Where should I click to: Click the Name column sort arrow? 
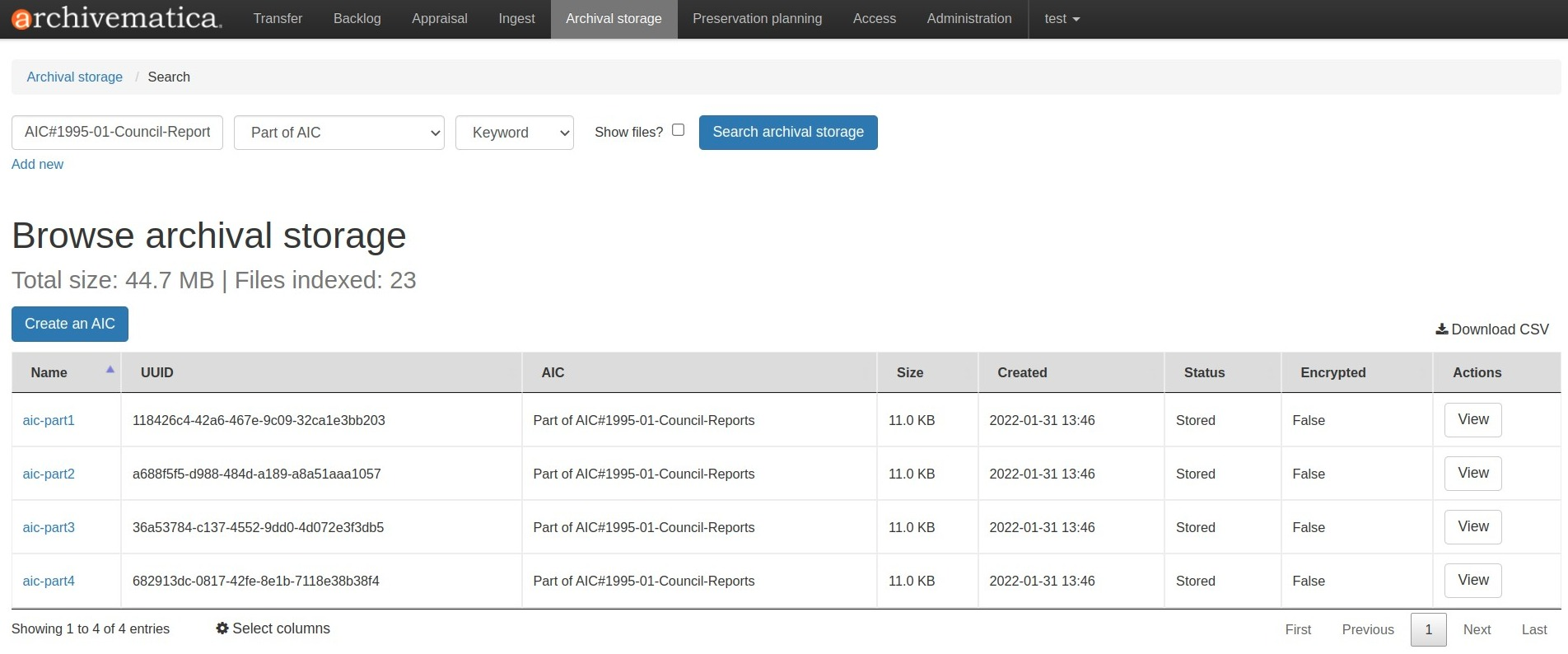pyautogui.click(x=110, y=370)
